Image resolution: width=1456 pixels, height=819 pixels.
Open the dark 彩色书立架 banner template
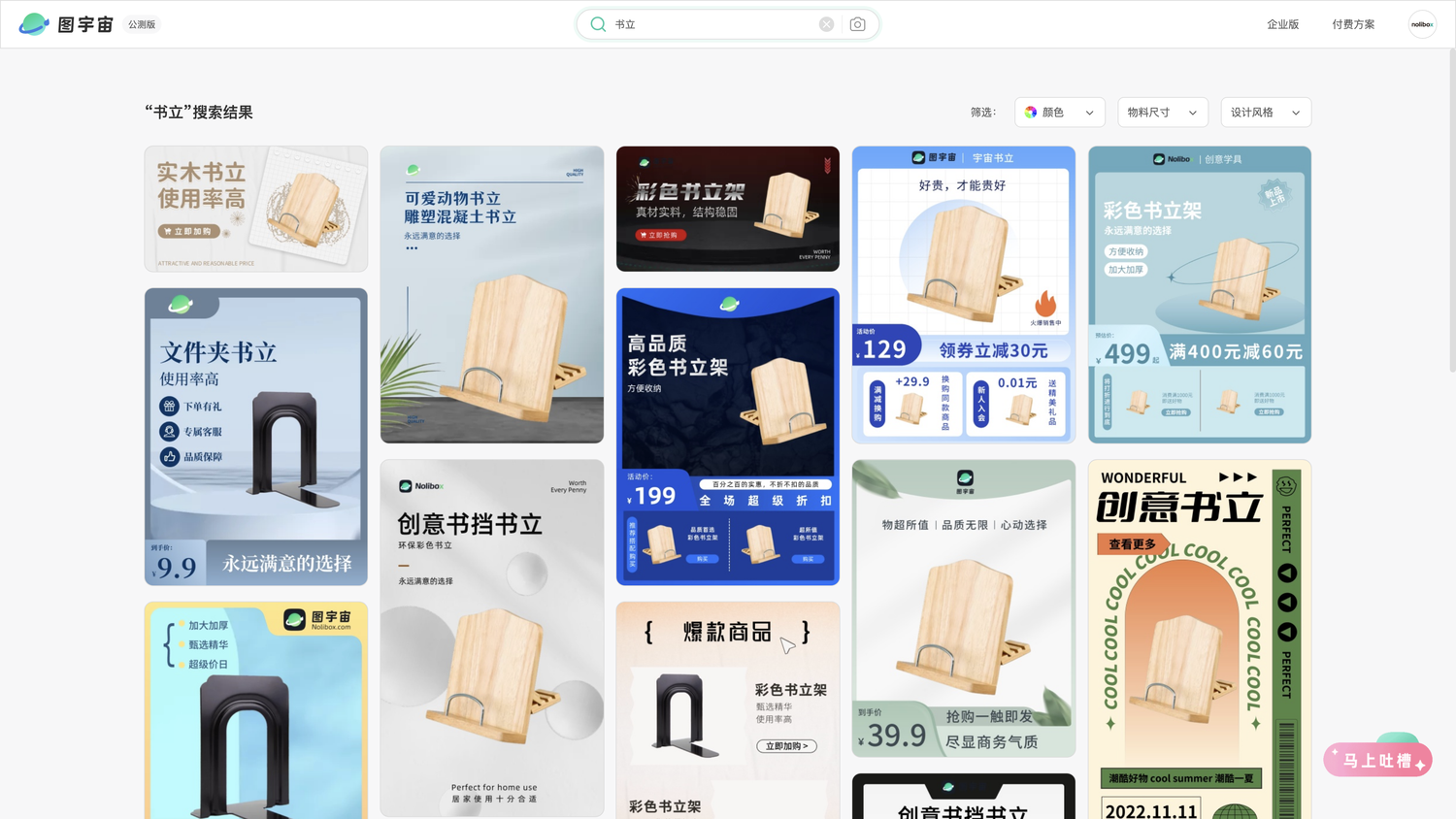pos(728,209)
